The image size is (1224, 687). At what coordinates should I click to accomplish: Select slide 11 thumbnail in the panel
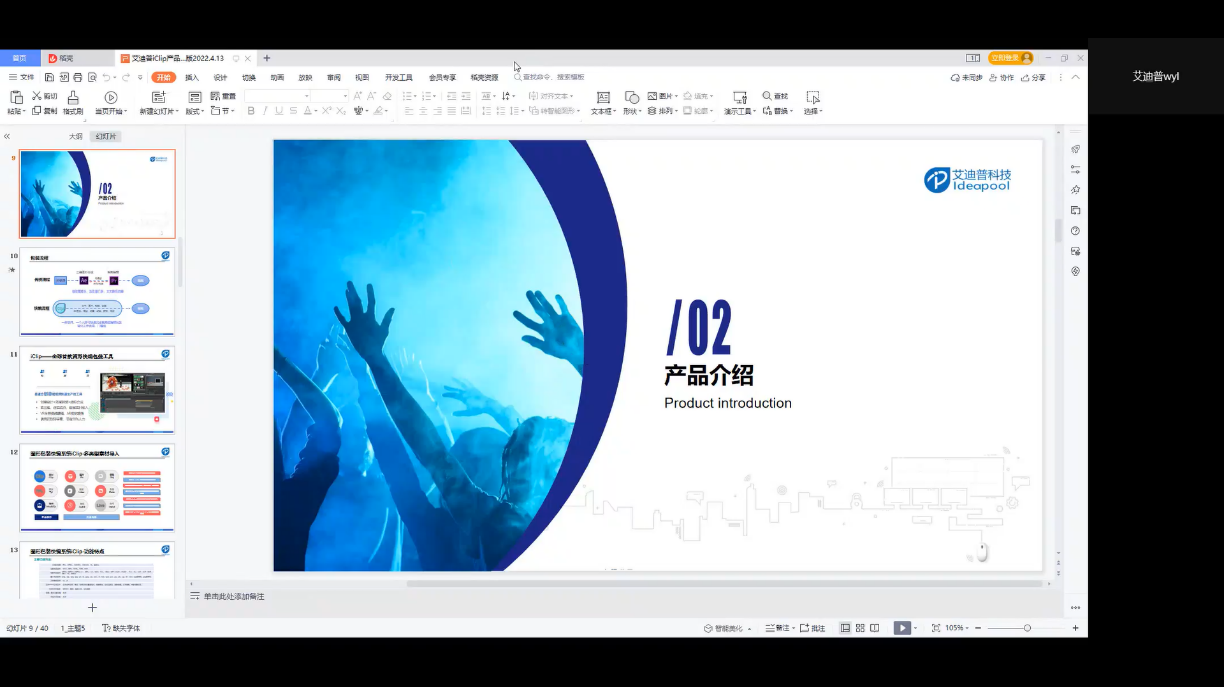[97, 390]
